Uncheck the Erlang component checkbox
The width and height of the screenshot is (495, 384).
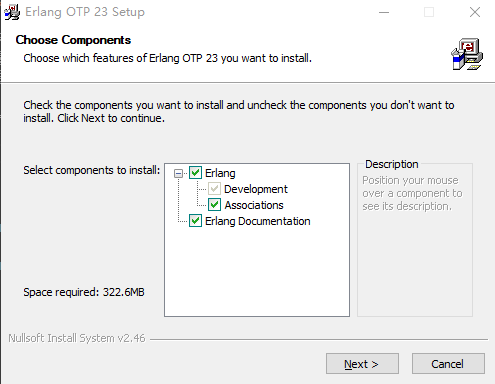click(x=195, y=173)
